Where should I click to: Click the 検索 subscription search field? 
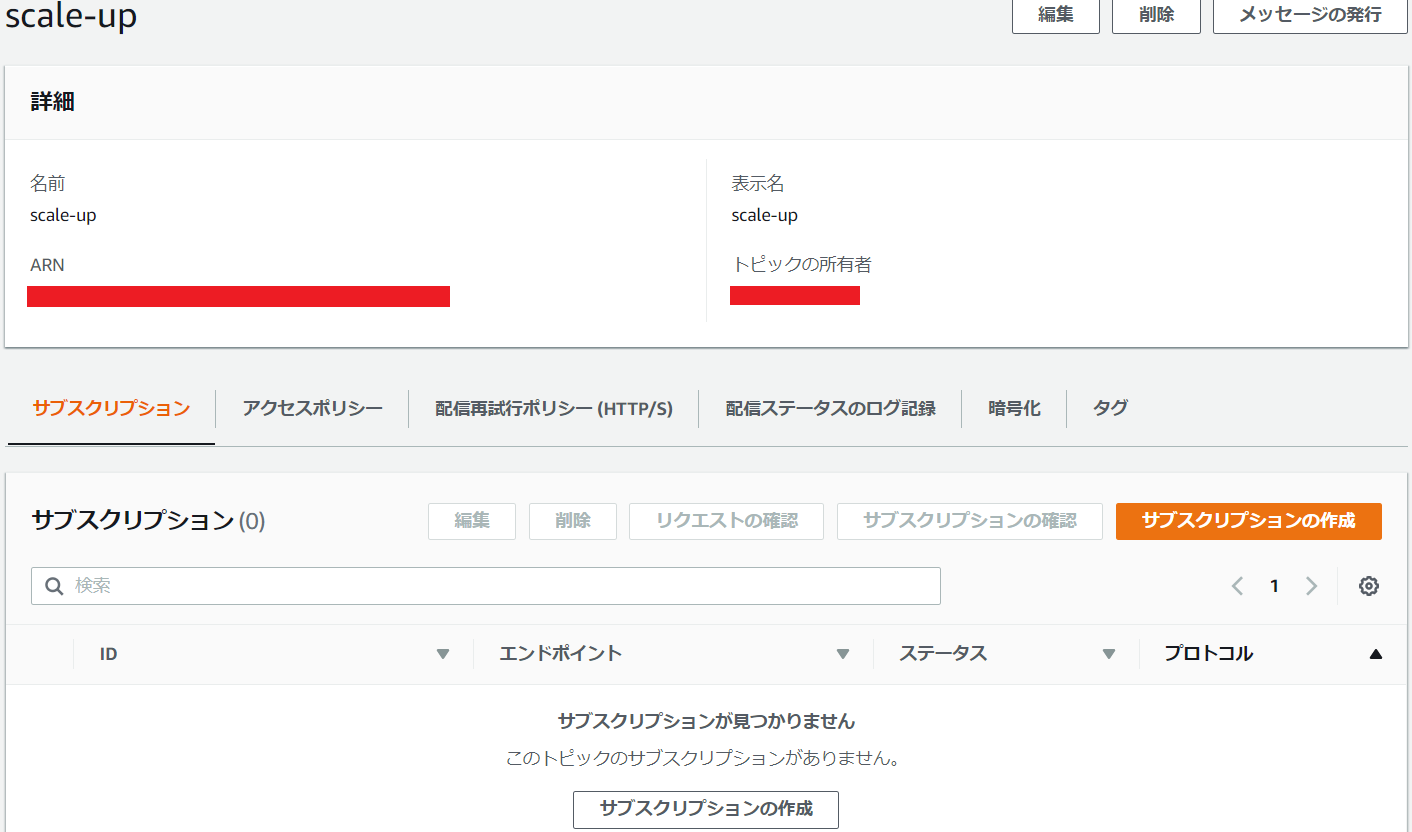point(500,586)
